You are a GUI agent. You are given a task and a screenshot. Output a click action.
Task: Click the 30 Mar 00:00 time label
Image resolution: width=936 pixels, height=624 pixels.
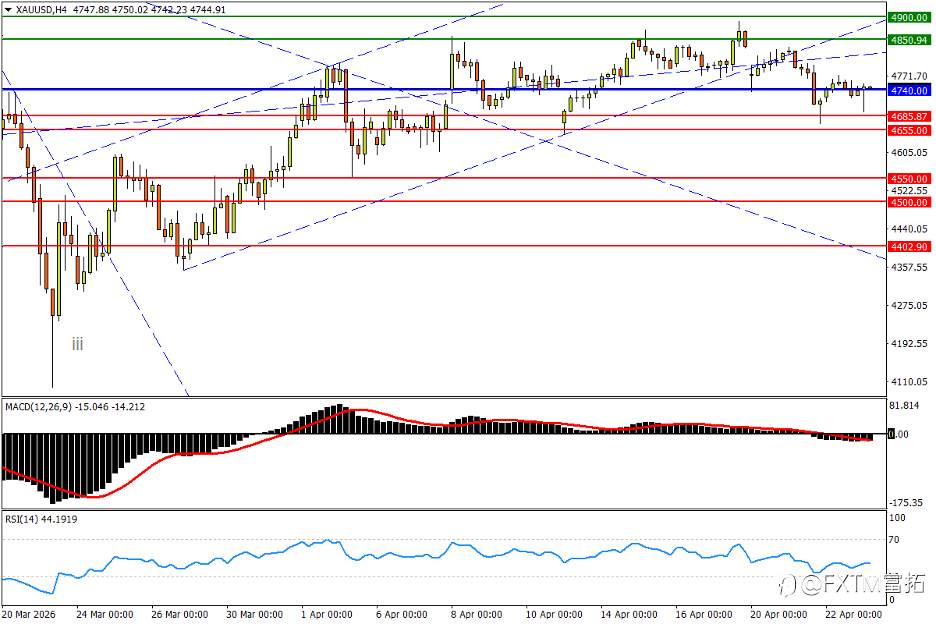[254, 614]
